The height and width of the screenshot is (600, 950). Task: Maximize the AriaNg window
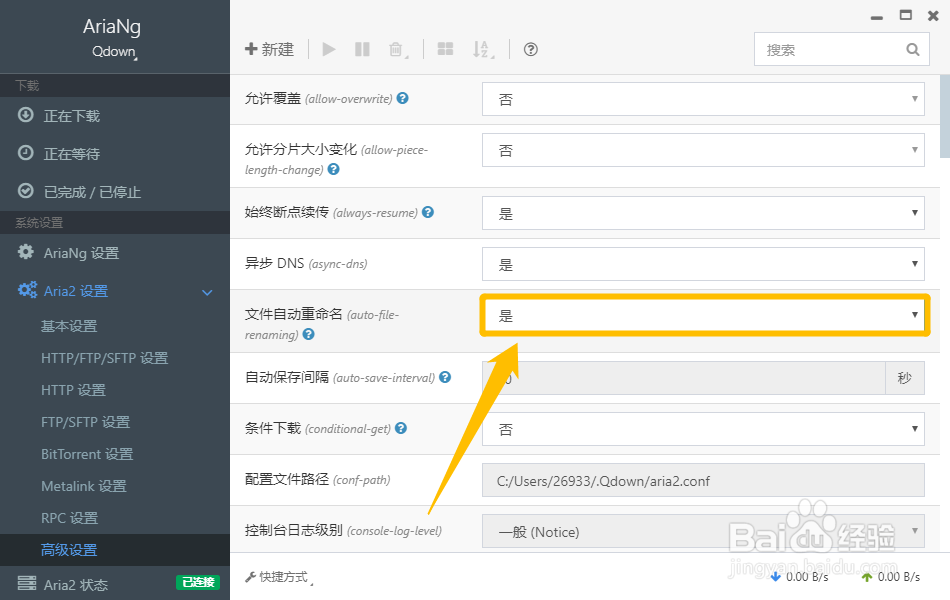tap(906, 15)
